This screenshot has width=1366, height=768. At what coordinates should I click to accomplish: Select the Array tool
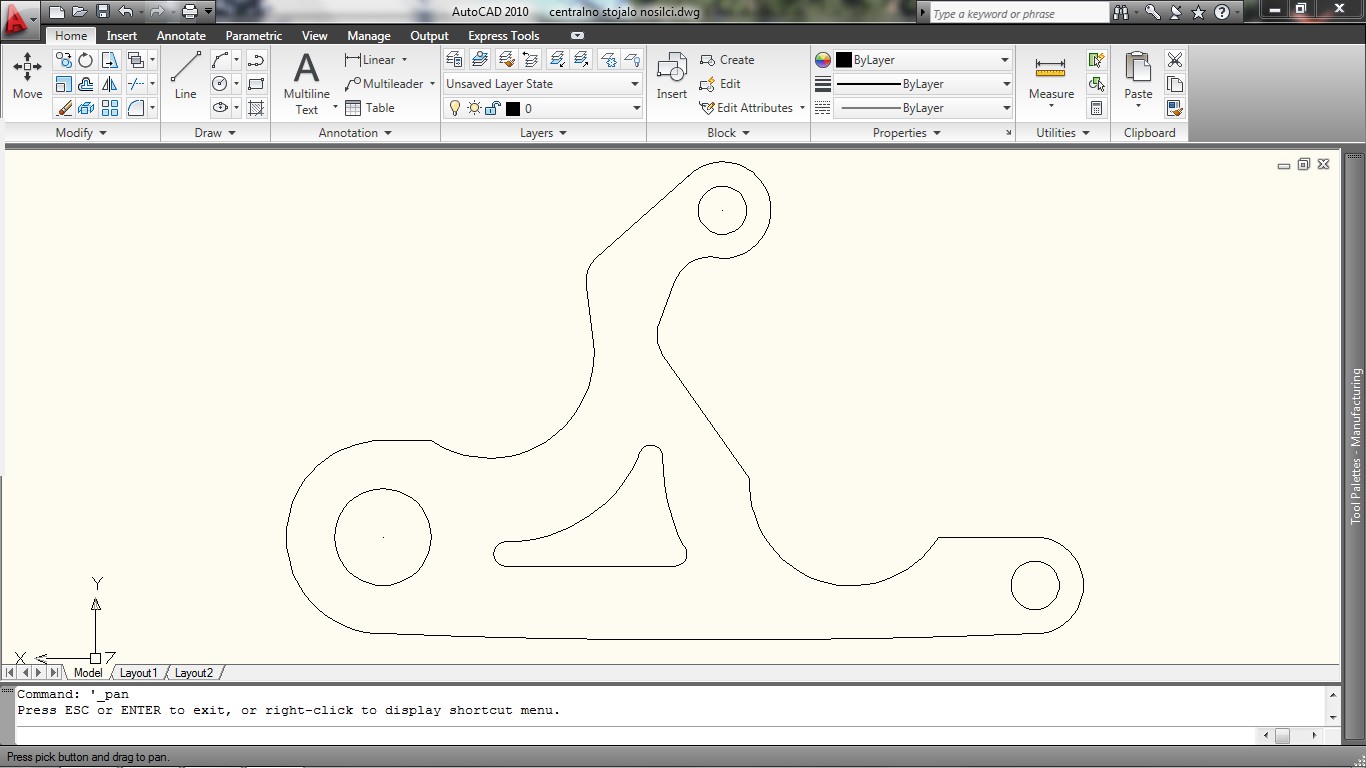point(110,108)
